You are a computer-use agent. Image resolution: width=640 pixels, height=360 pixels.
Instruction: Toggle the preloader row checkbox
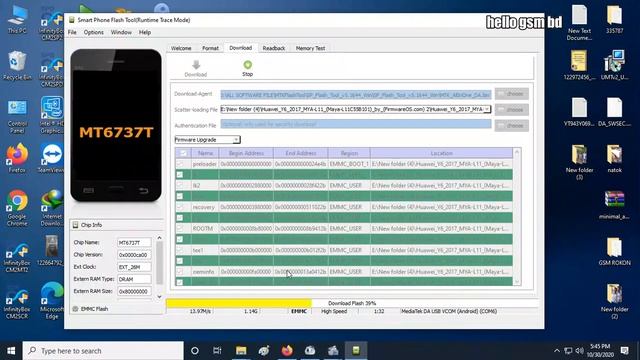coord(180,164)
